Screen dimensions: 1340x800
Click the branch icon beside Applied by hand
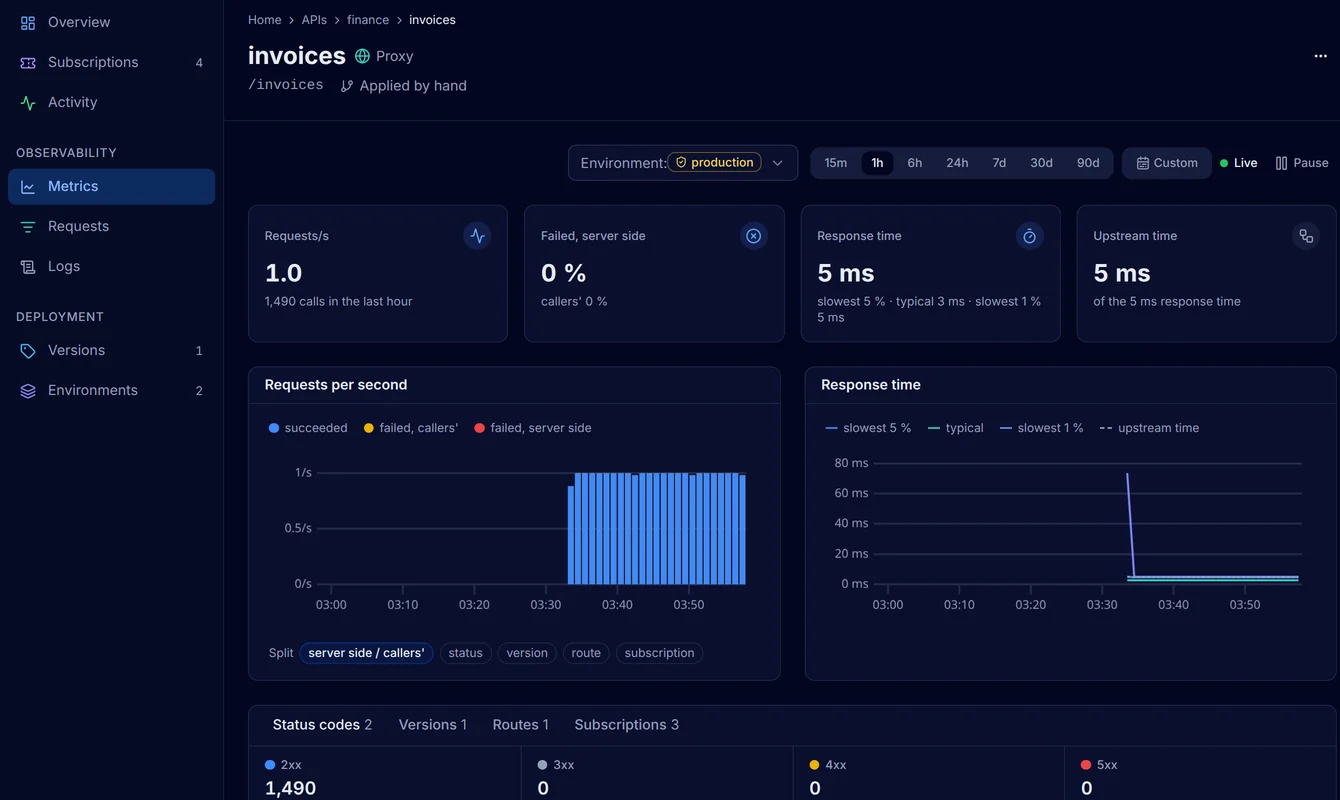coord(347,86)
